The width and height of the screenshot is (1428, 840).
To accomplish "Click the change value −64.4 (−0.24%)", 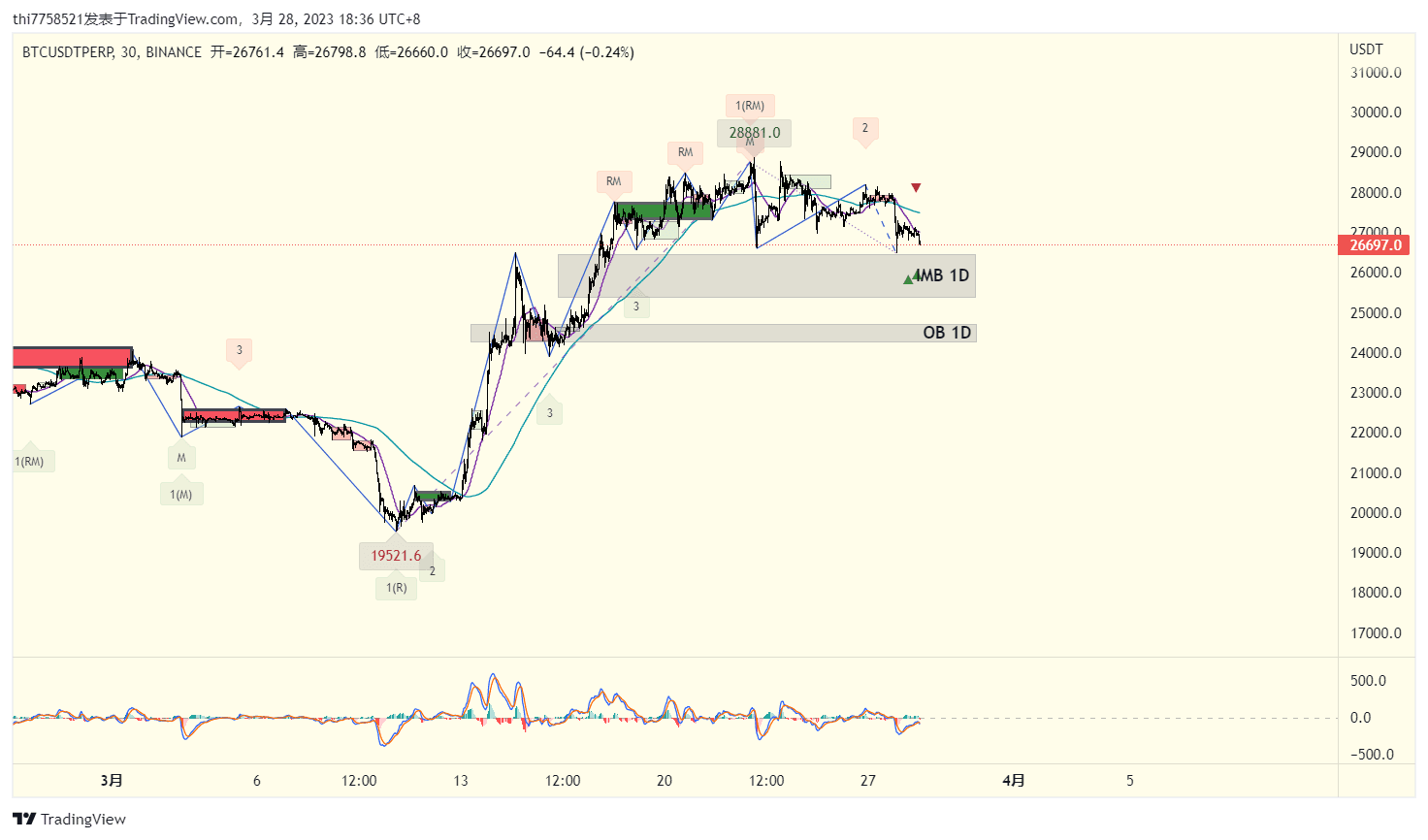I will coord(587,52).
